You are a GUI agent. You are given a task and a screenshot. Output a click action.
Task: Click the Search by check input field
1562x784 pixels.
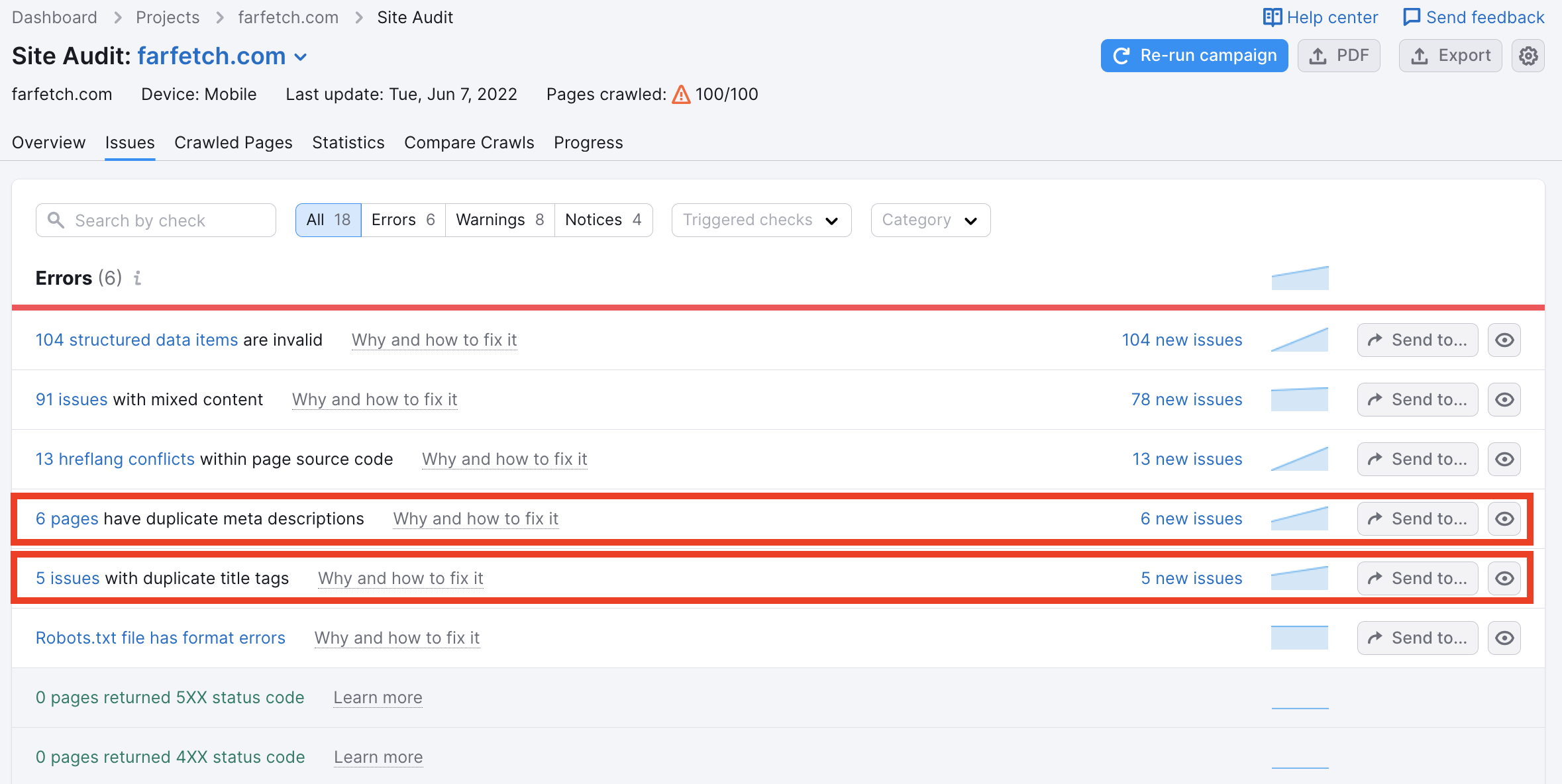[x=156, y=220]
